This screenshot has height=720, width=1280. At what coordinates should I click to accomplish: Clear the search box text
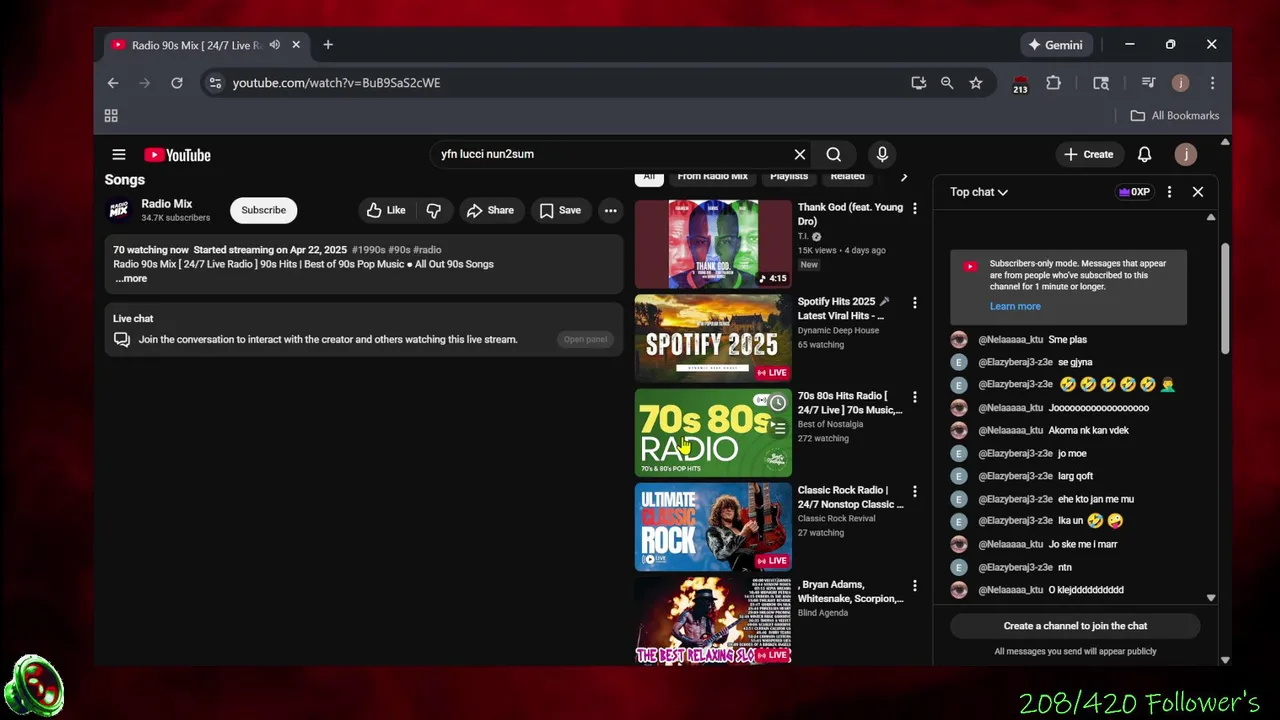800,155
